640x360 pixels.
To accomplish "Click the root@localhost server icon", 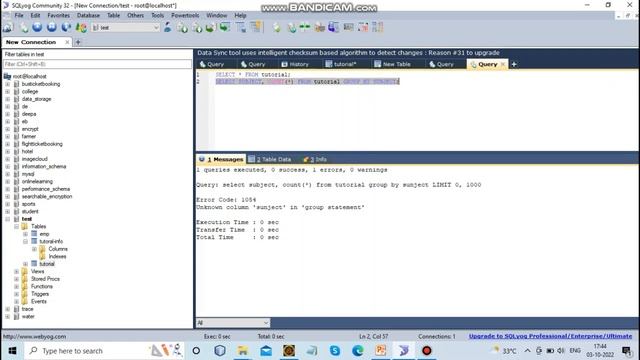I will (x=7, y=76).
